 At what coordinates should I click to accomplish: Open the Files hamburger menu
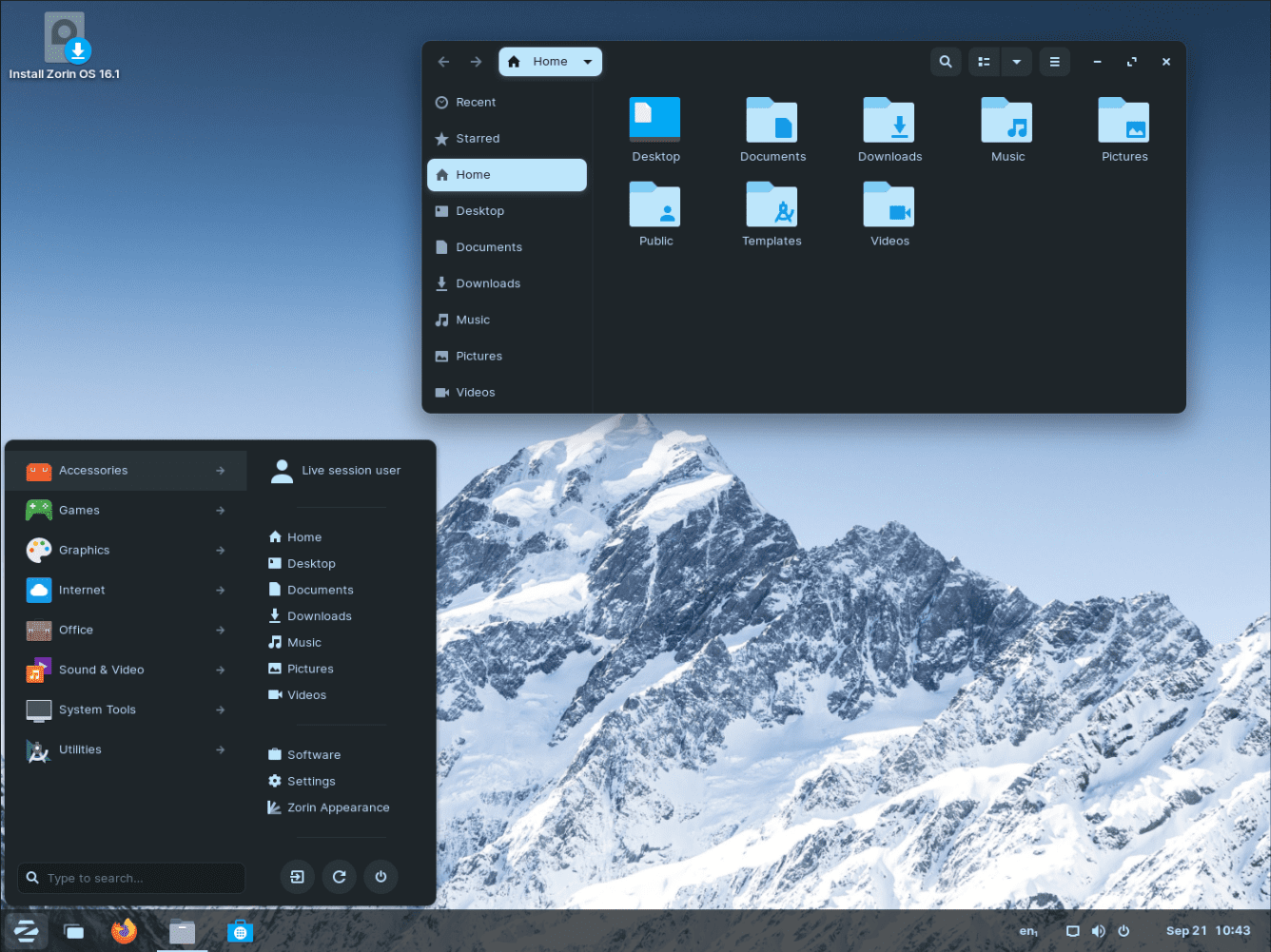coord(1054,61)
